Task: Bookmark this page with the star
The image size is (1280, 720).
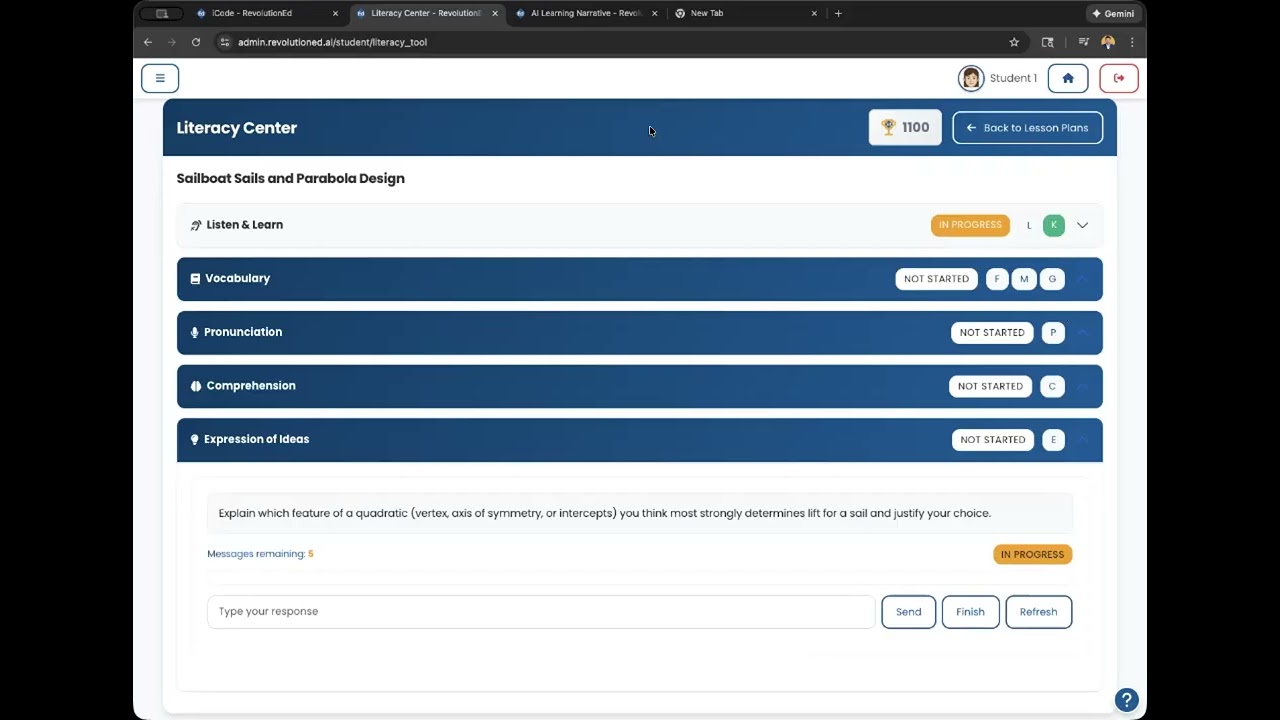Action: pyautogui.click(x=1014, y=42)
